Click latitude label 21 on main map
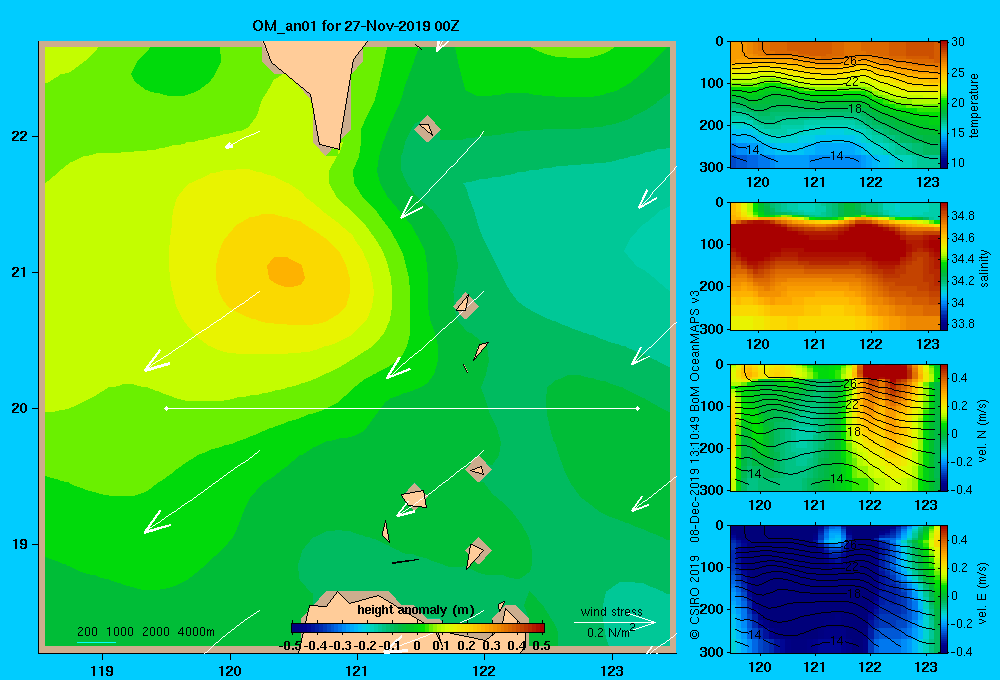Screen dimensions: 1000x680 20,272
